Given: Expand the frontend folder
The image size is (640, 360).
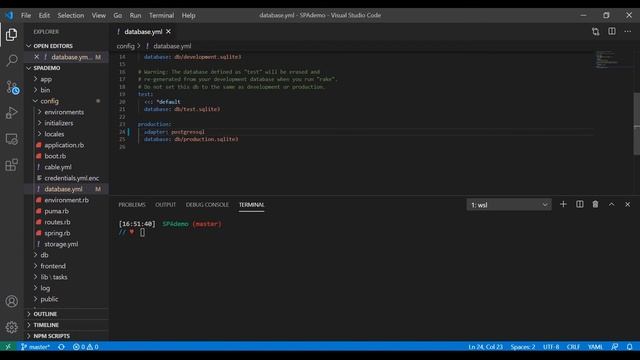Looking at the screenshot, I should [x=53, y=266].
